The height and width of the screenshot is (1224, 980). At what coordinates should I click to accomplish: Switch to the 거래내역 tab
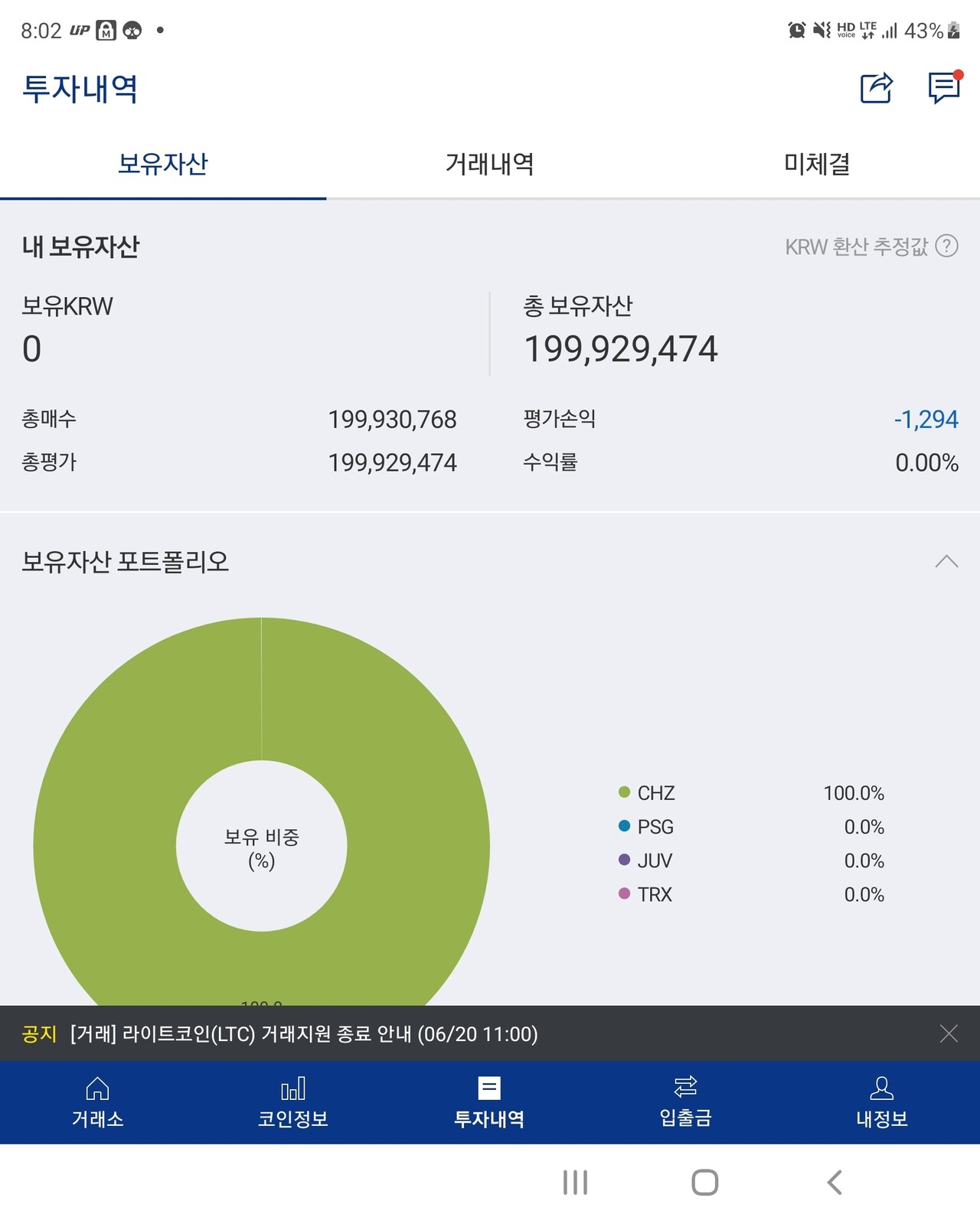click(490, 164)
